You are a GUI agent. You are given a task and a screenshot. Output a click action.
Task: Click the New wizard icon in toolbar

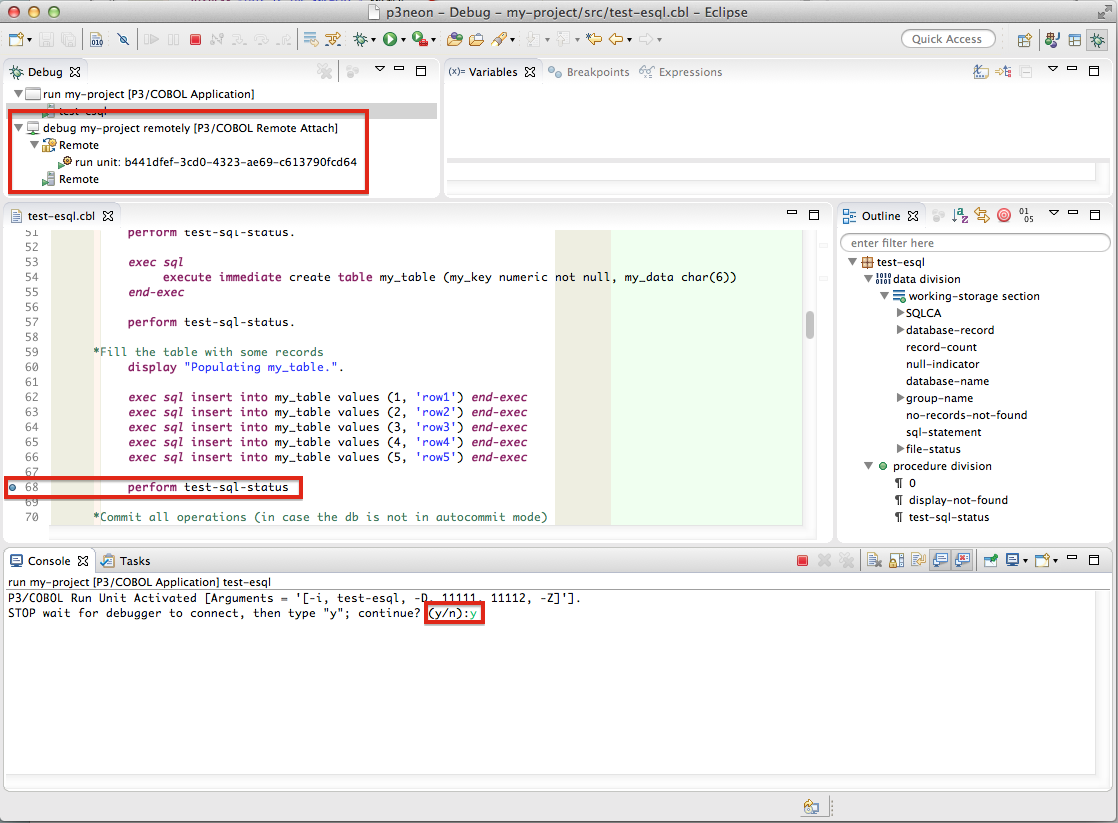16,39
